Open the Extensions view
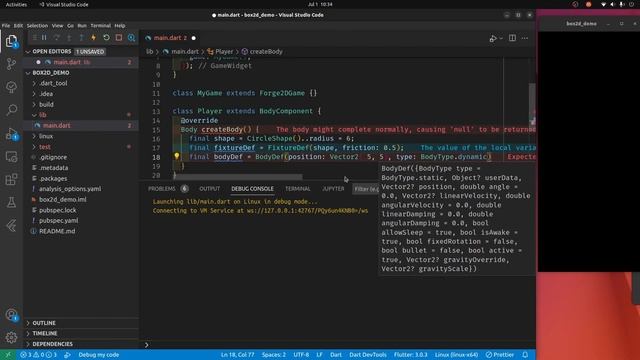This screenshot has height=360, width=640. click(11, 180)
